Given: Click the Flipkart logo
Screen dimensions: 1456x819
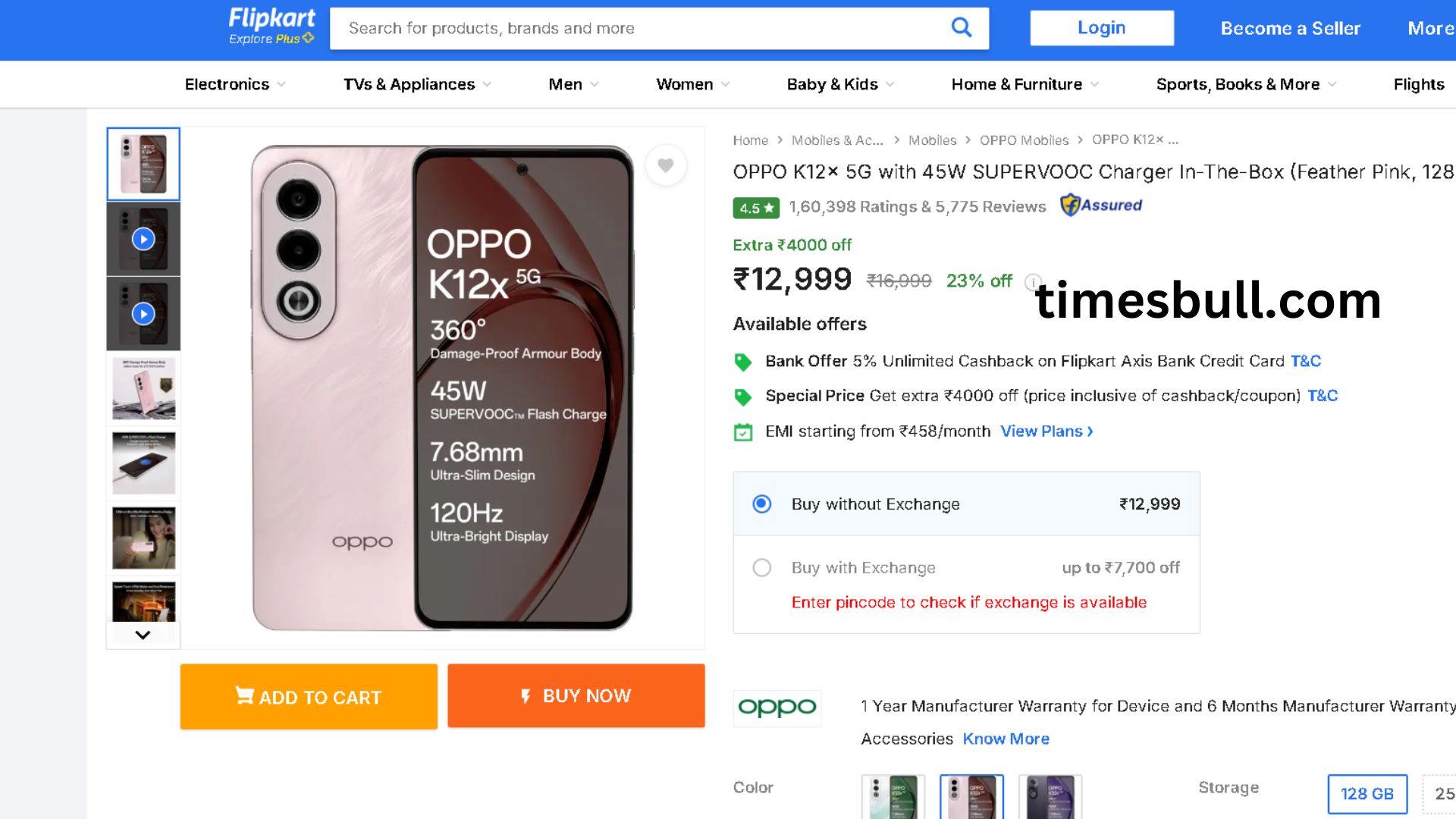Looking at the screenshot, I should (271, 27).
